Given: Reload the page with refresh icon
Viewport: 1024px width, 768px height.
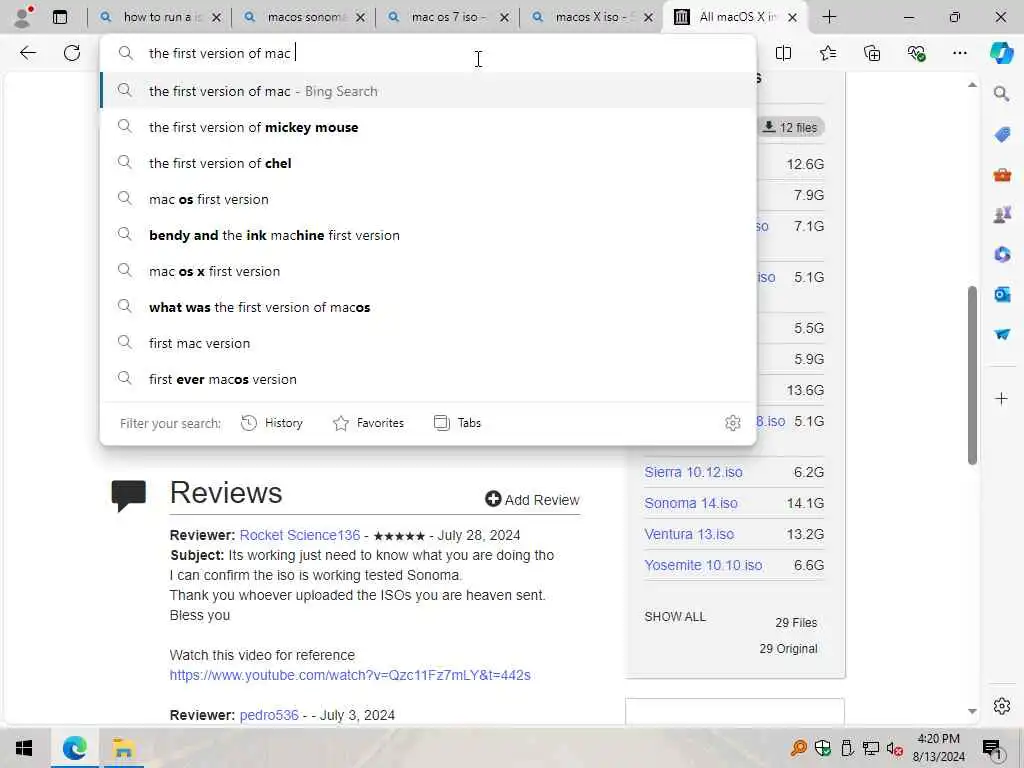Looking at the screenshot, I should [72, 53].
